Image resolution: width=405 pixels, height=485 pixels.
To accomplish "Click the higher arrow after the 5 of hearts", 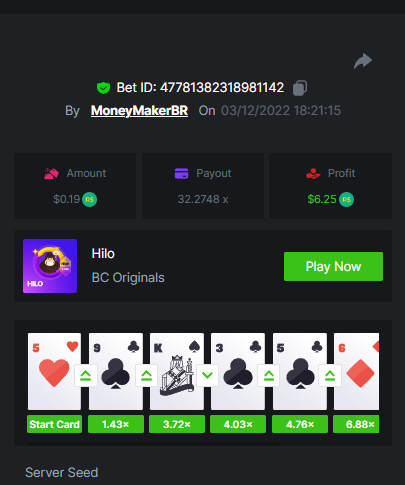I will point(86,376).
